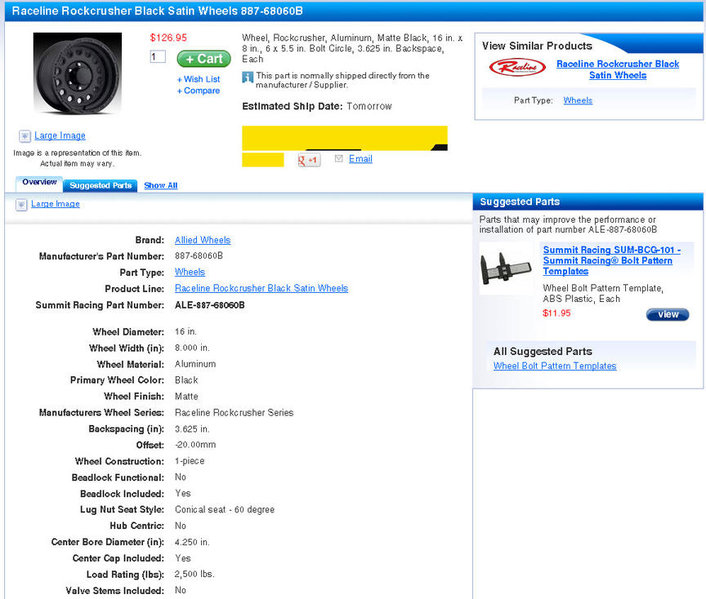706x599 pixels.
Task: Click the bolt pattern template thumbnail
Action: coord(507,268)
